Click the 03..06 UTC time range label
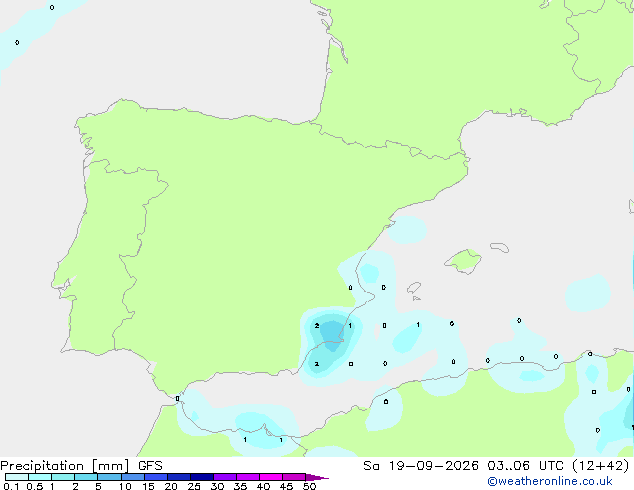634x490 pixels. (x=524, y=466)
